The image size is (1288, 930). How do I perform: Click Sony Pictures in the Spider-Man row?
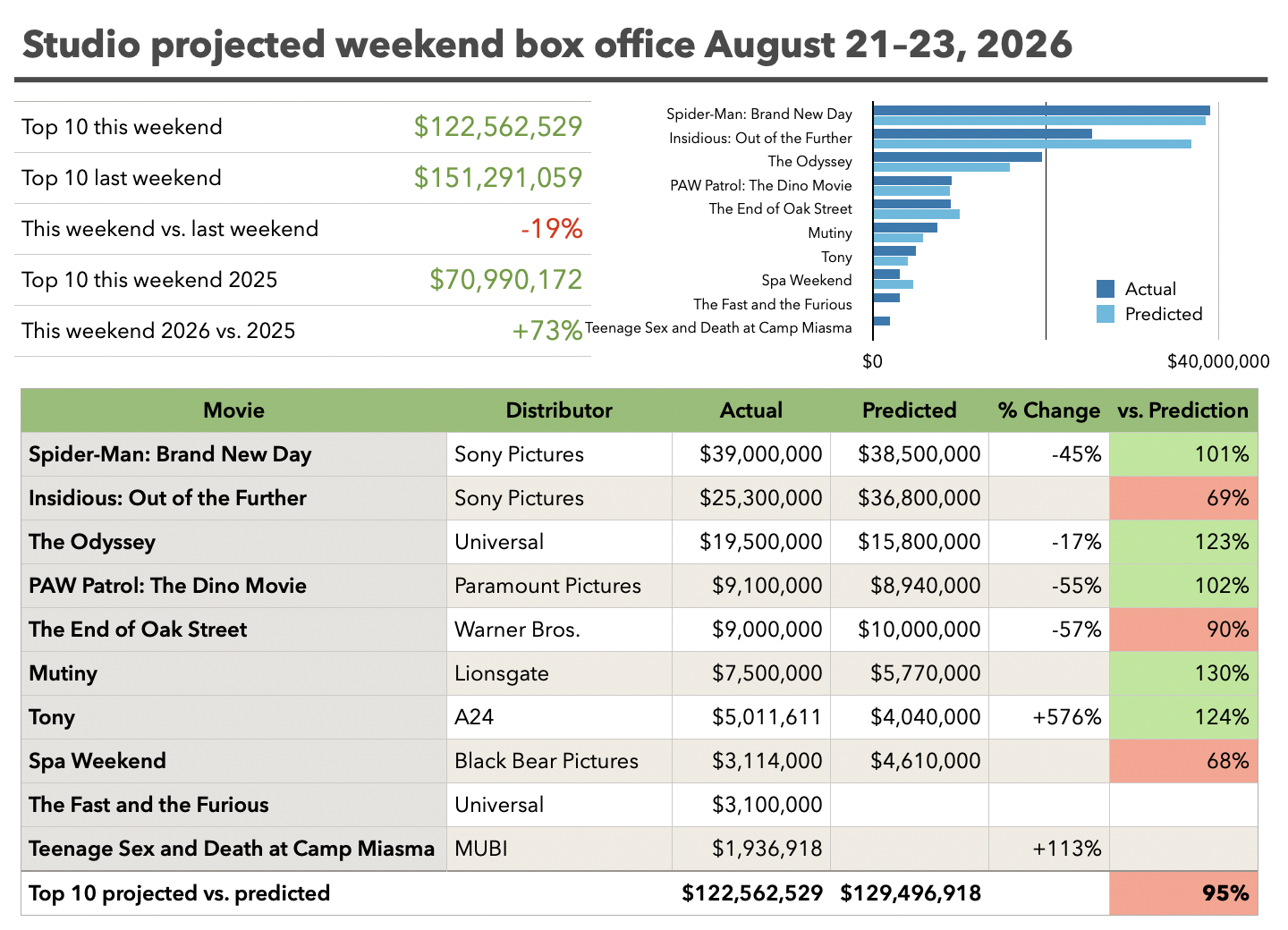(x=559, y=454)
